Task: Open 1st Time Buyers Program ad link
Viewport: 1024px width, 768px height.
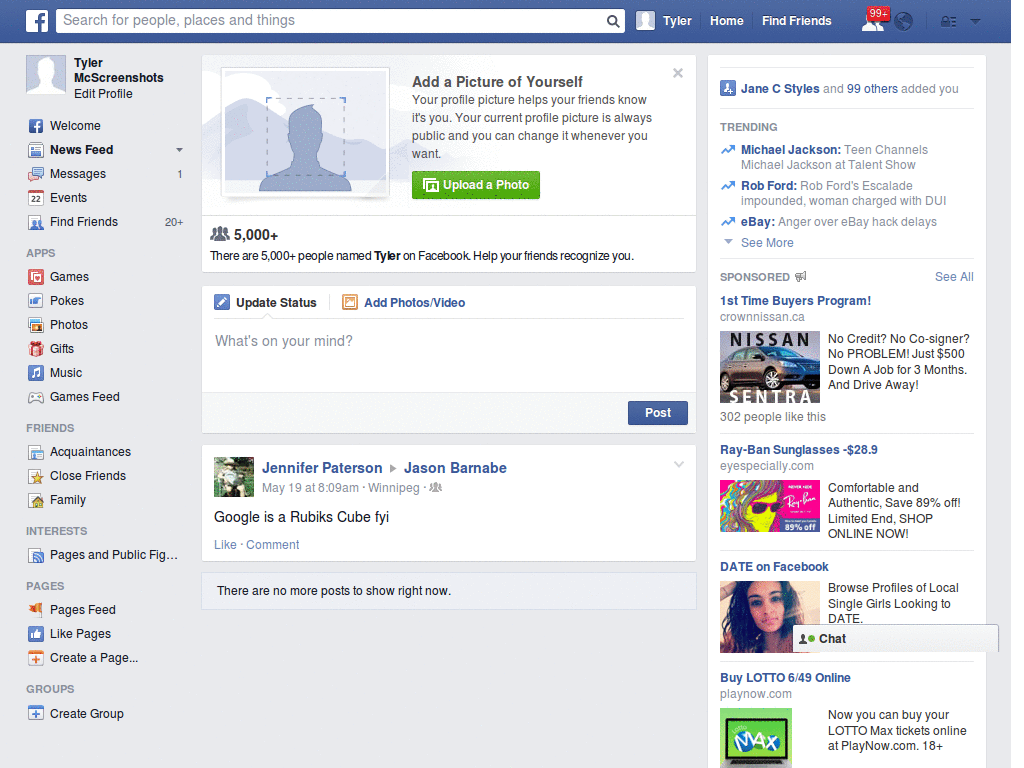Action: click(795, 301)
